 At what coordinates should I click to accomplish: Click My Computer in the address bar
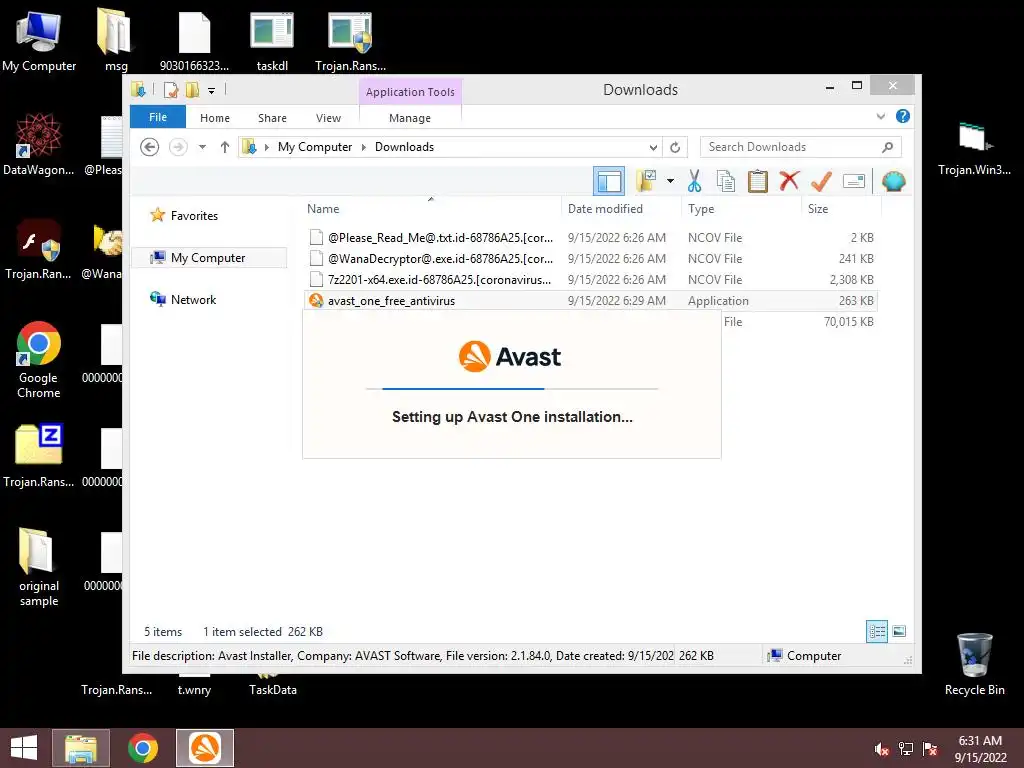tap(315, 147)
